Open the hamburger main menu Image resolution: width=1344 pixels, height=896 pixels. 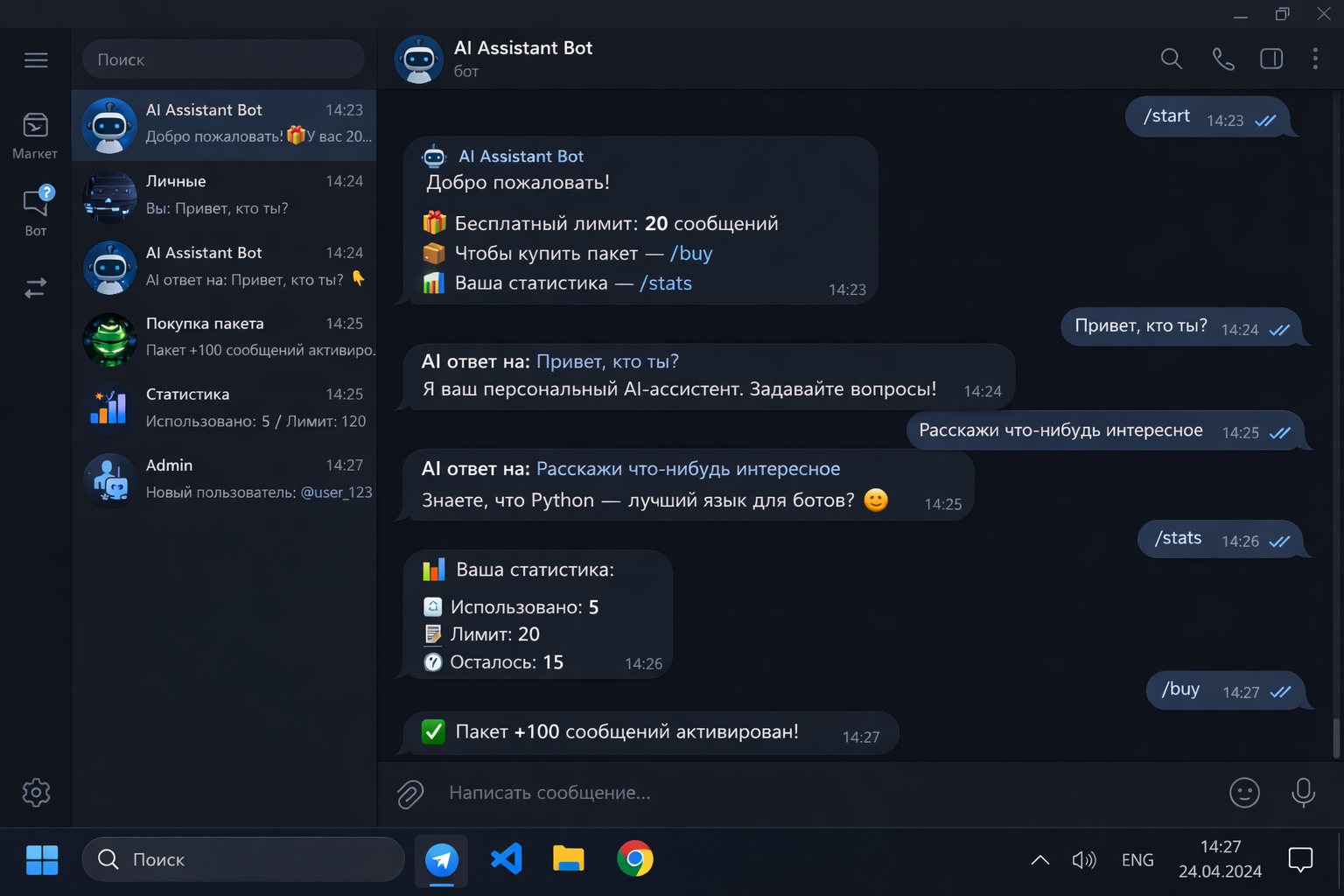pyautogui.click(x=36, y=60)
